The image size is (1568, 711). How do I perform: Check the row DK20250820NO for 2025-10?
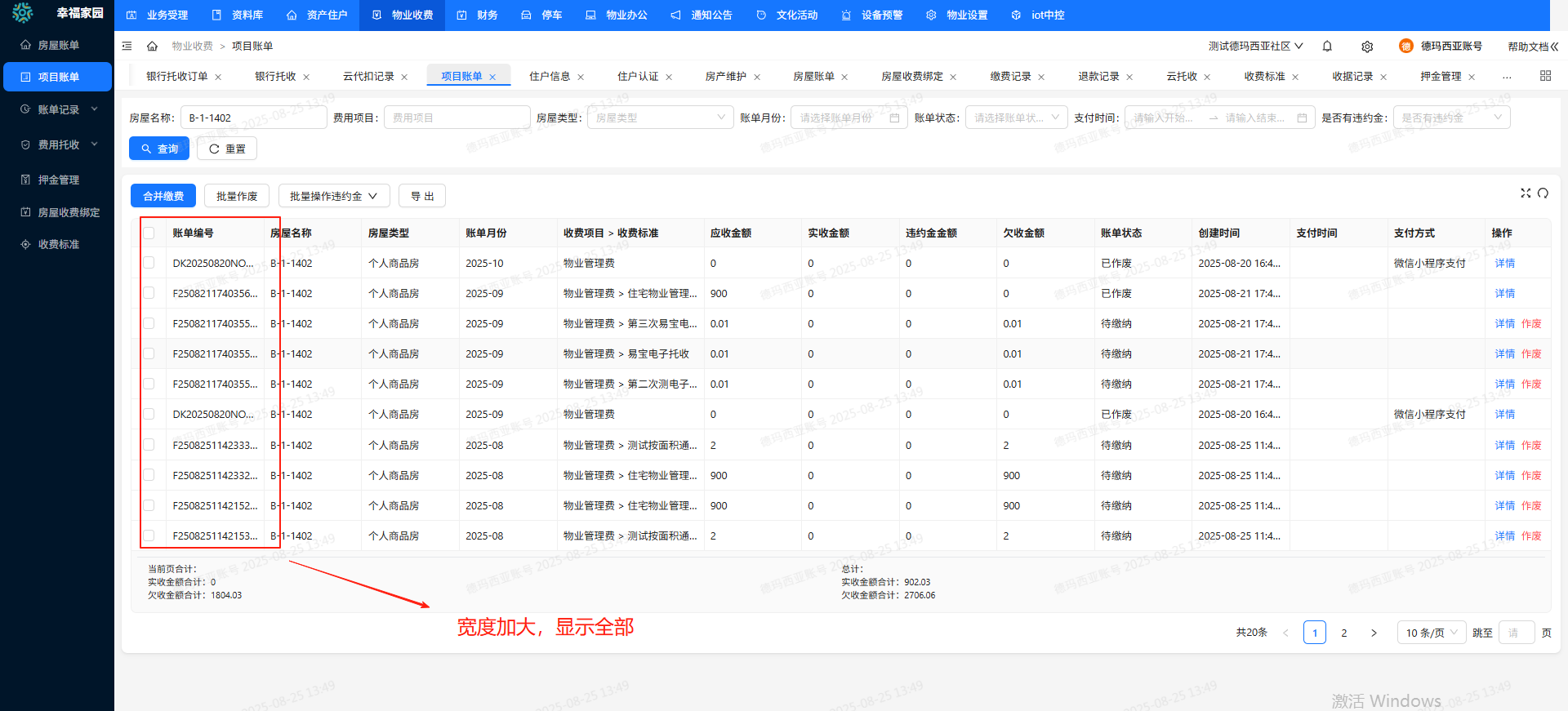click(149, 263)
